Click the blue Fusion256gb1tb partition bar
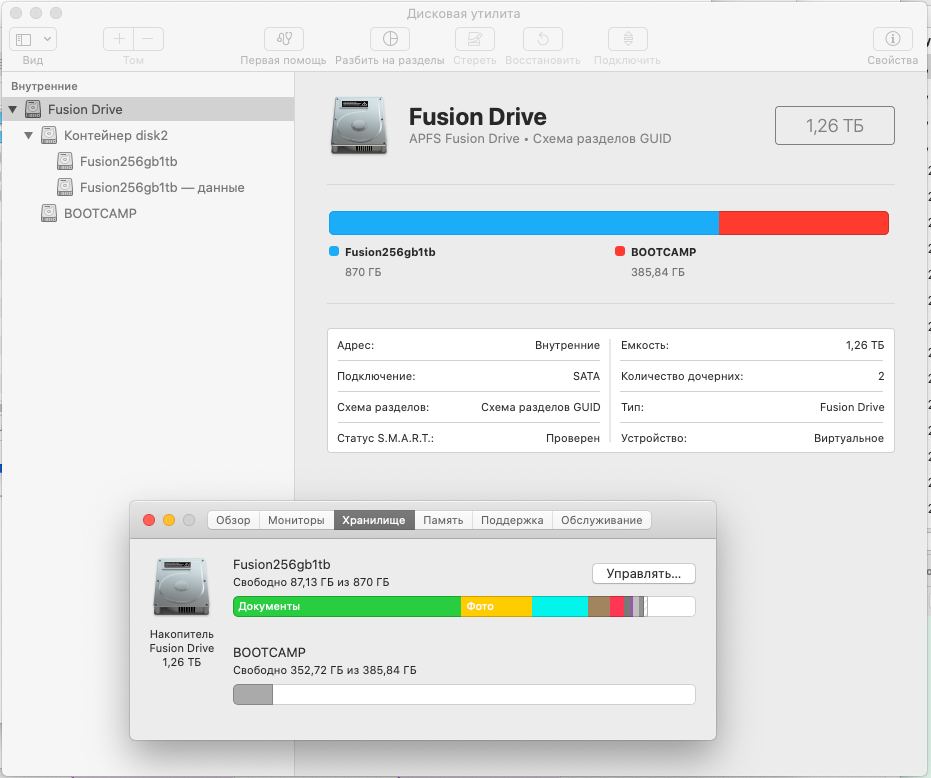Image resolution: width=931 pixels, height=778 pixels. (x=524, y=223)
